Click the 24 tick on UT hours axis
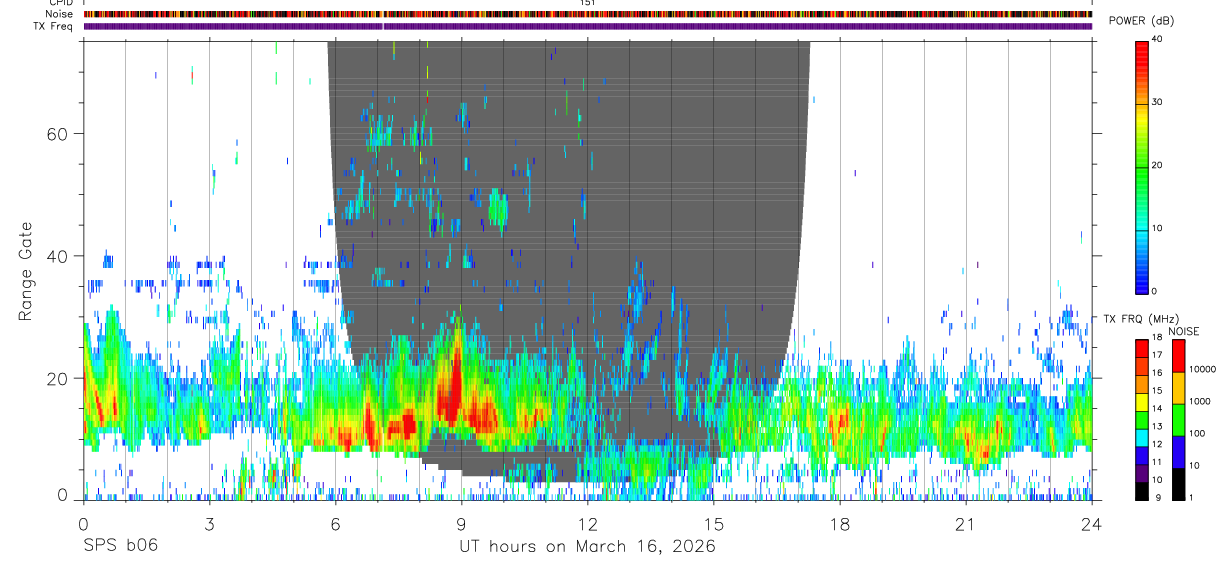The width and height of the screenshot is (1228, 567). point(1092,523)
